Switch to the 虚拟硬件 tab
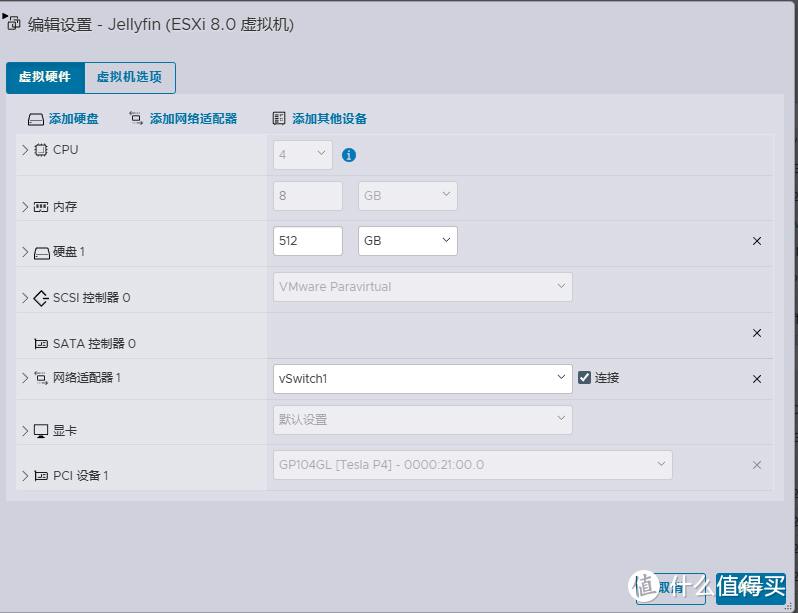Screen dimensions: 798x613 point(45,77)
